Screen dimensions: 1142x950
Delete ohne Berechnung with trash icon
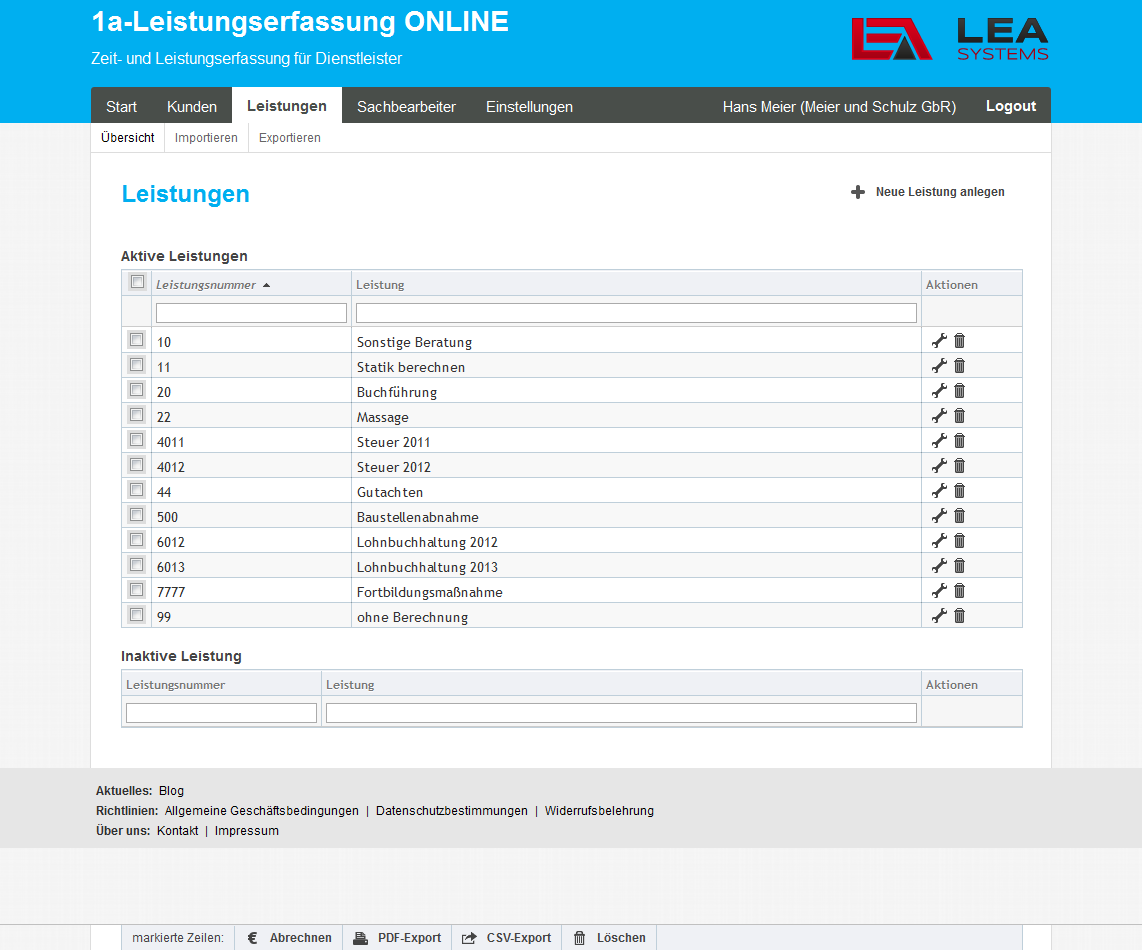tap(959, 616)
